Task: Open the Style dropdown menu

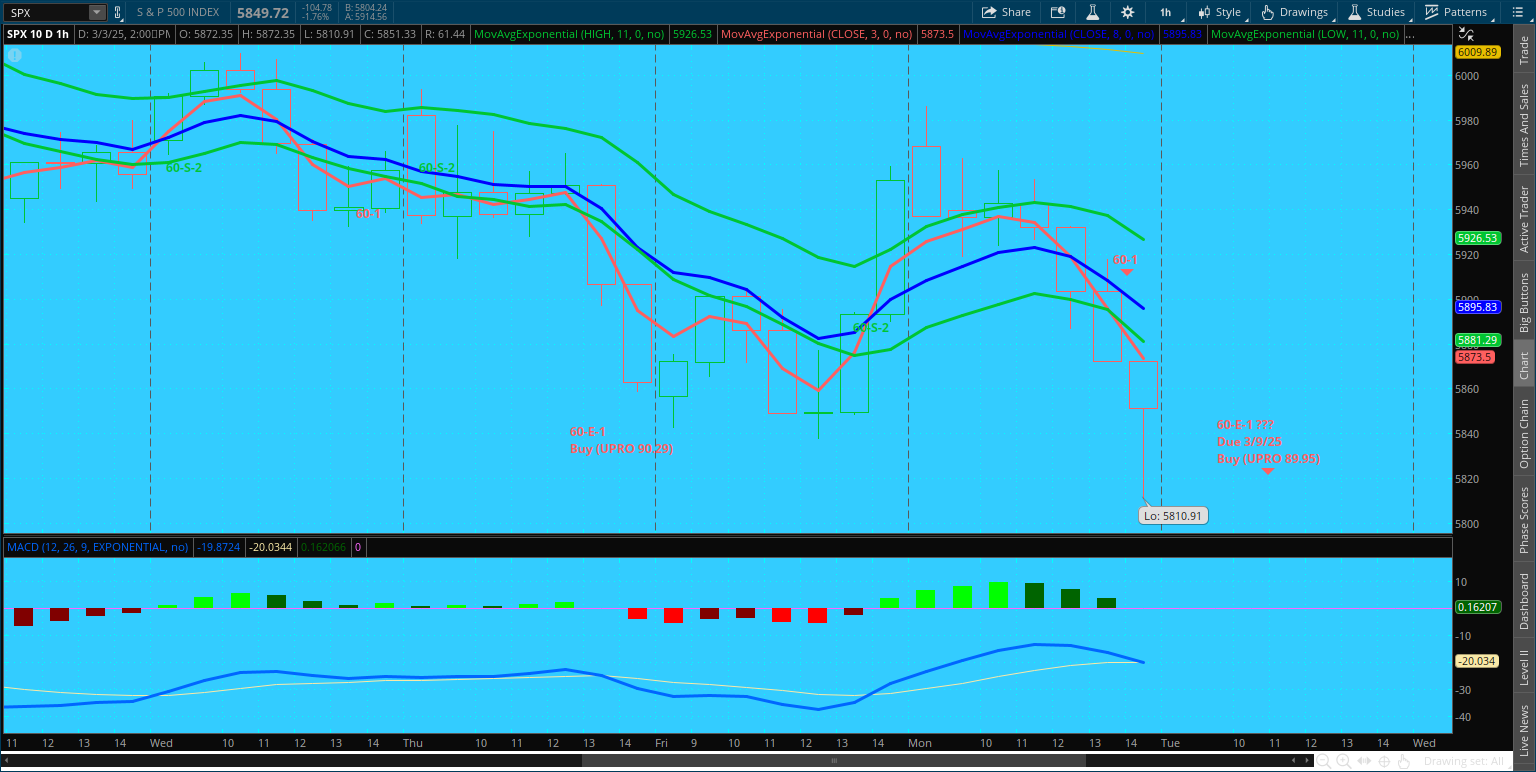Action: point(1218,12)
